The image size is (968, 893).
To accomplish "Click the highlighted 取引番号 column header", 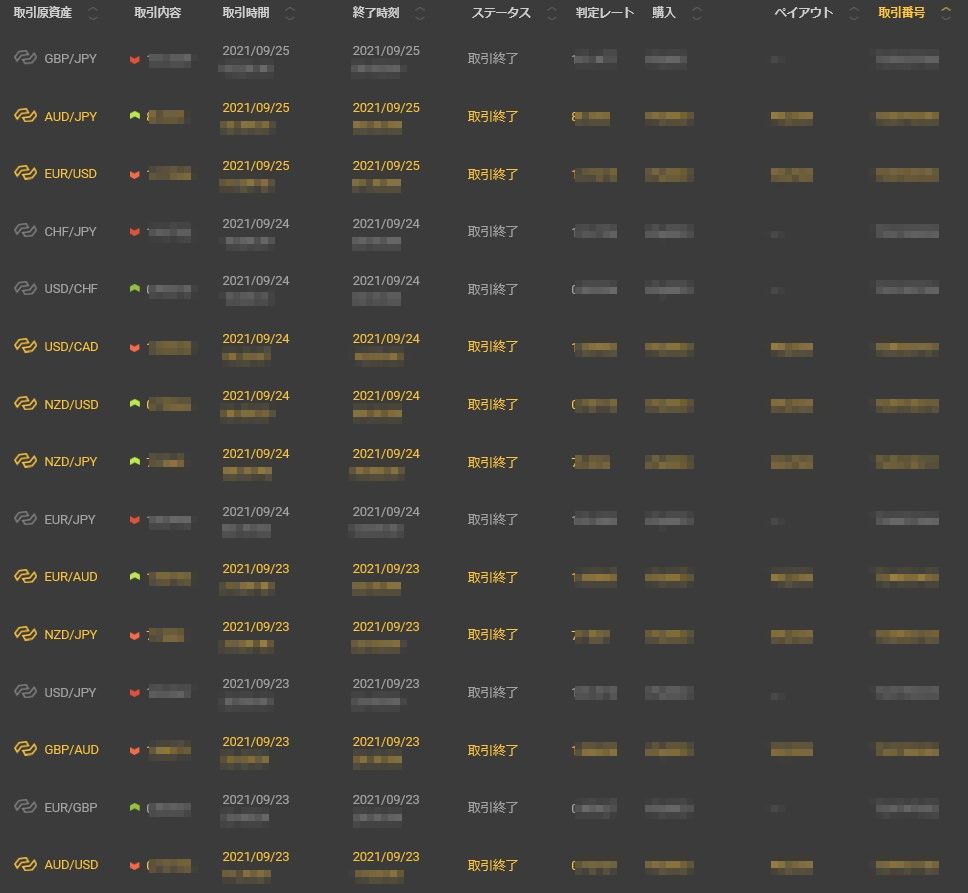I will point(901,14).
